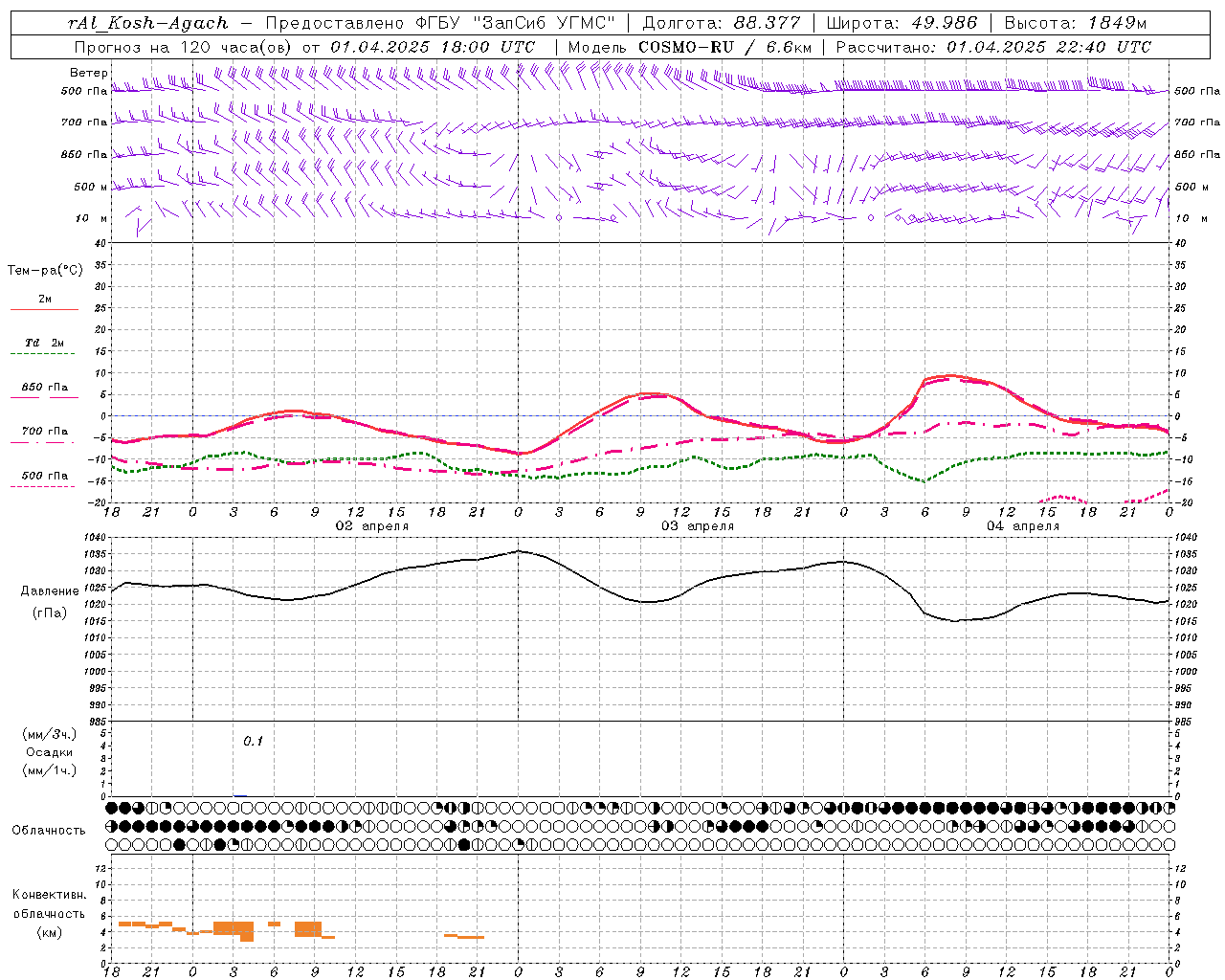
Task: Click the Td 2м dew point legend entry
Action: [44, 343]
